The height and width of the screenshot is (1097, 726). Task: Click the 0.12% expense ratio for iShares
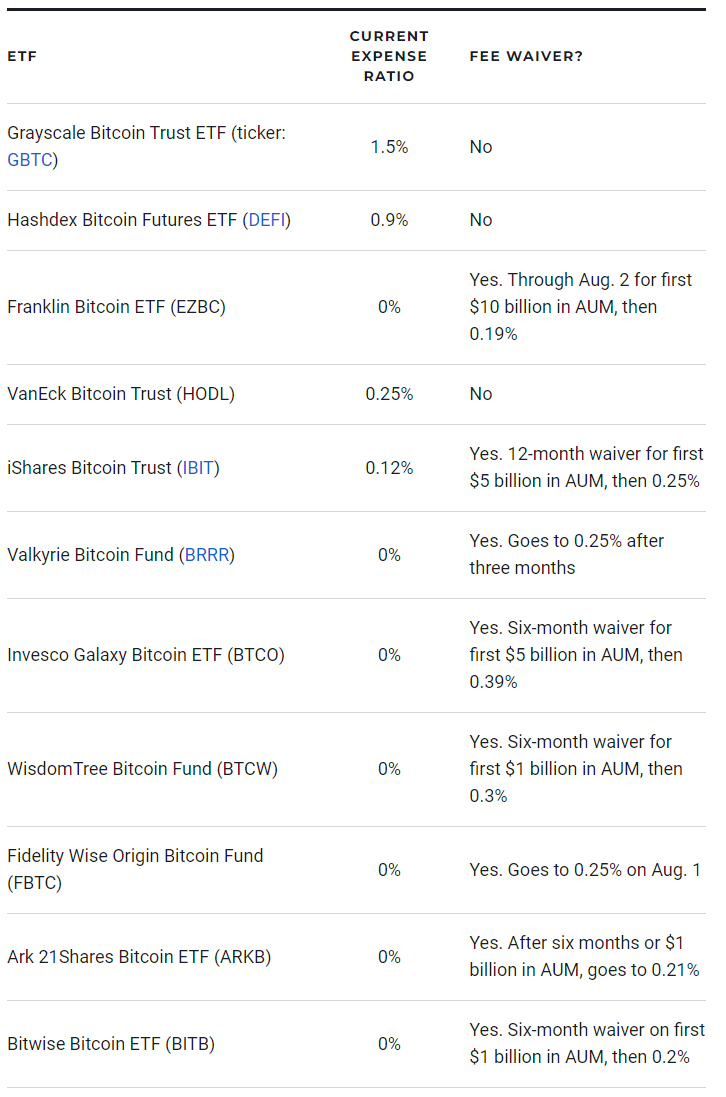click(389, 468)
